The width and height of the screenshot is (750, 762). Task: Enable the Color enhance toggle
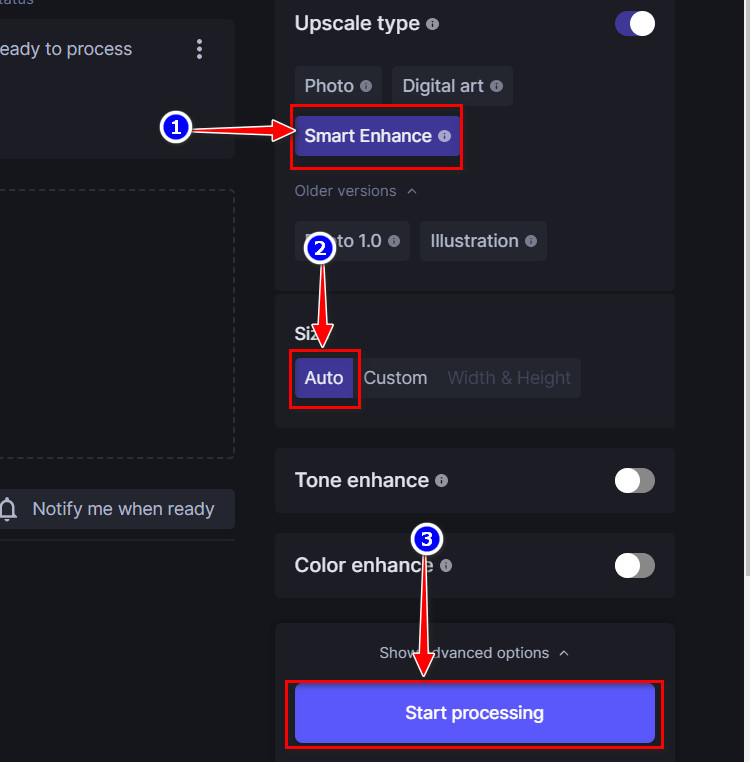coord(635,566)
